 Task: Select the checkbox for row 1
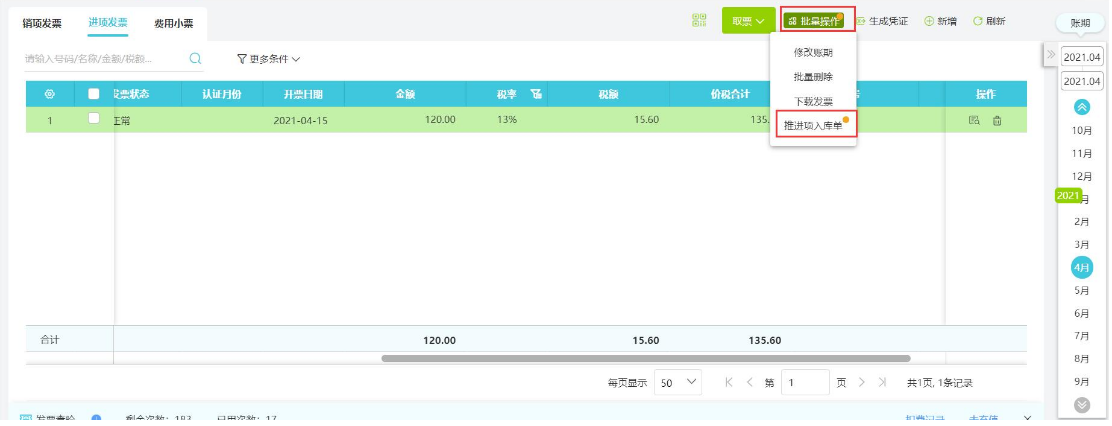94,119
